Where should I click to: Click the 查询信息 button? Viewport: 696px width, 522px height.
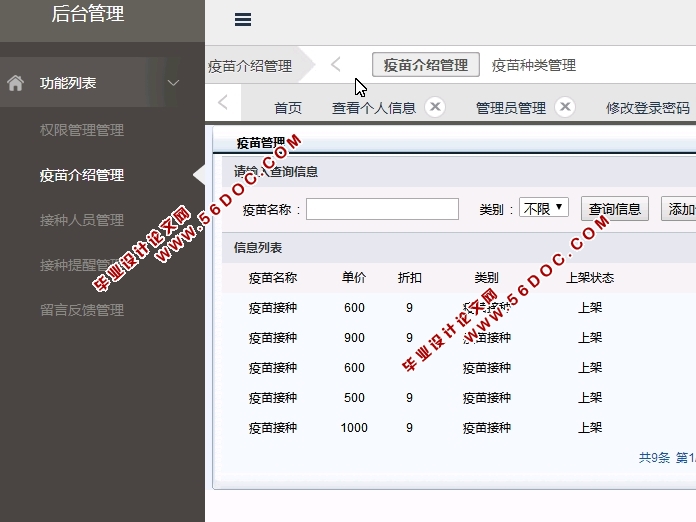pyautogui.click(x=614, y=209)
